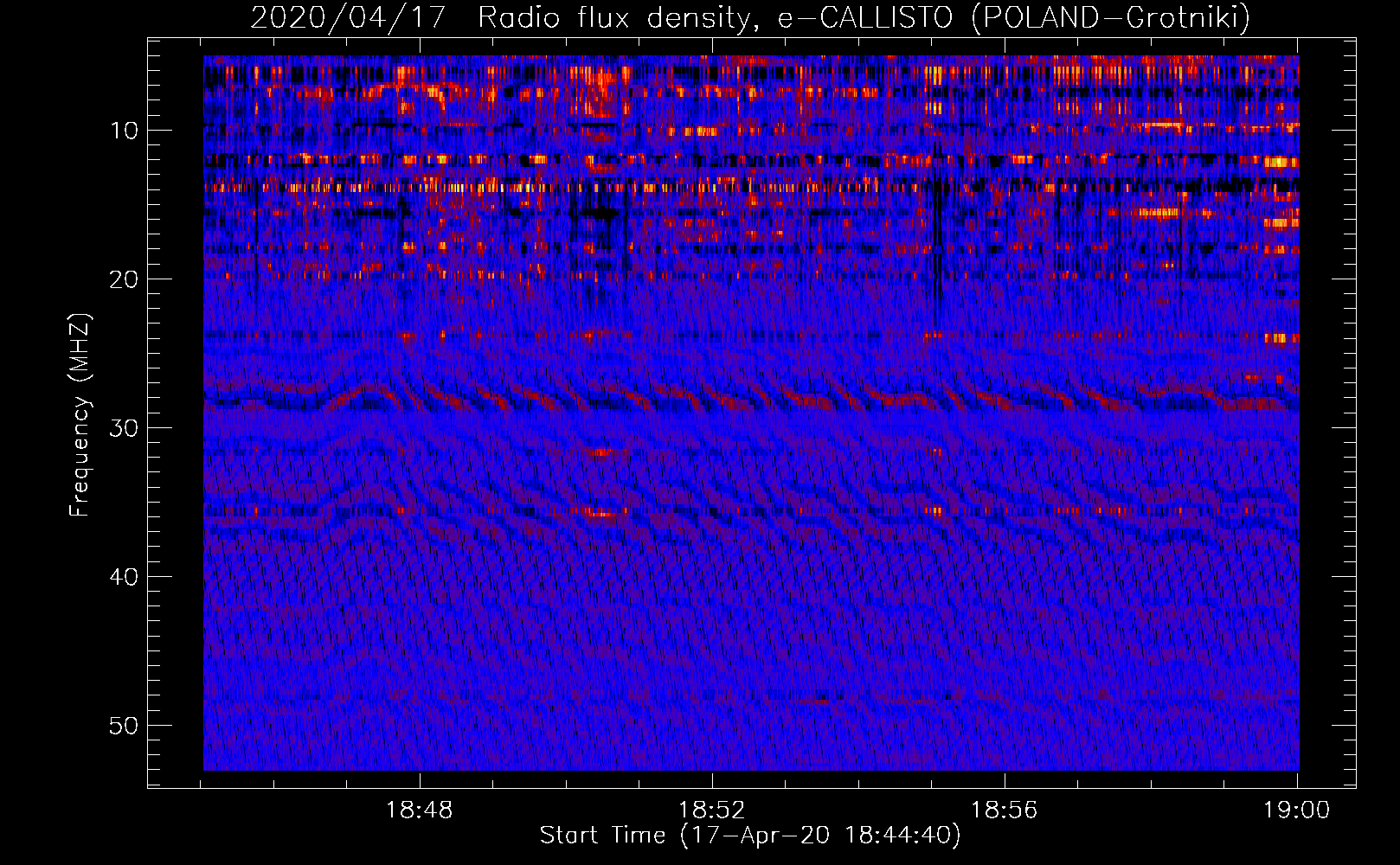Click the 18:48 time tick label
The height and width of the screenshot is (865, 1400).
[420, 811]
